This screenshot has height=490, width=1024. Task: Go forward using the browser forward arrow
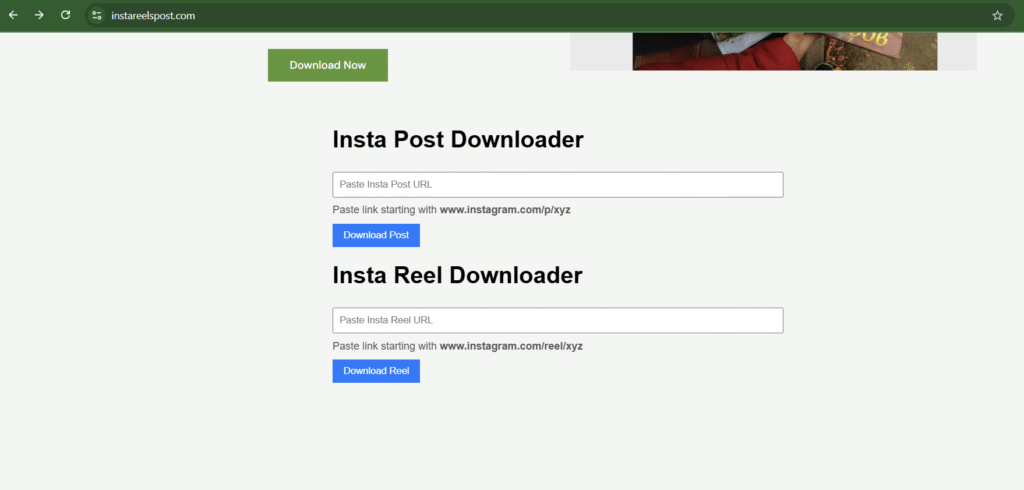[39, 15]
